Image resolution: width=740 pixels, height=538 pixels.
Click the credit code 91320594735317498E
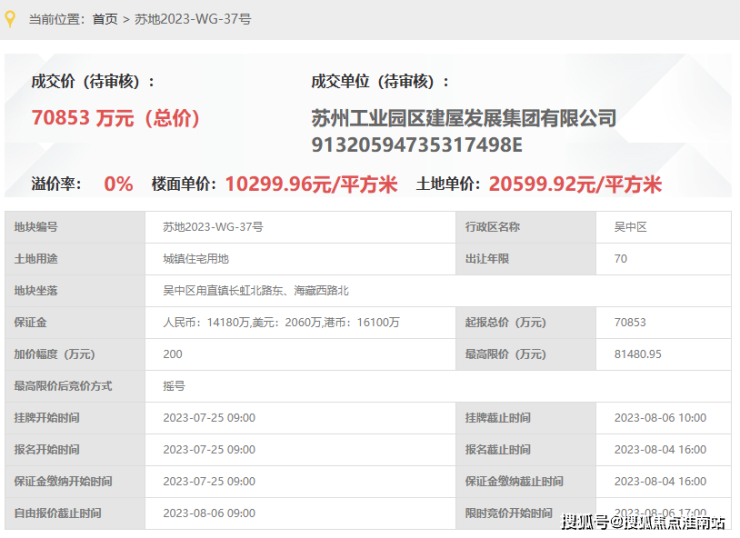tap(417, 145)
